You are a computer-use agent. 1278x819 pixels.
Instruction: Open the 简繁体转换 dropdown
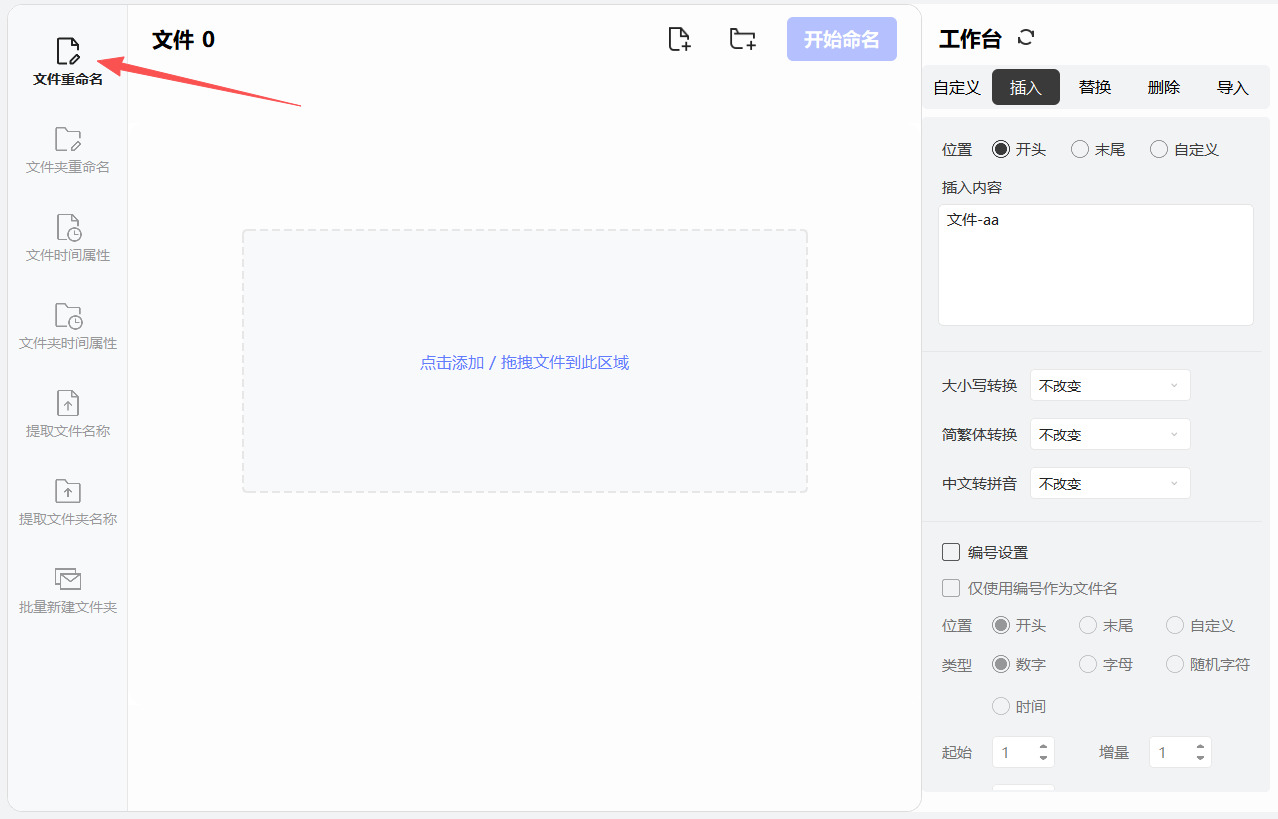tap(1110, 434)
